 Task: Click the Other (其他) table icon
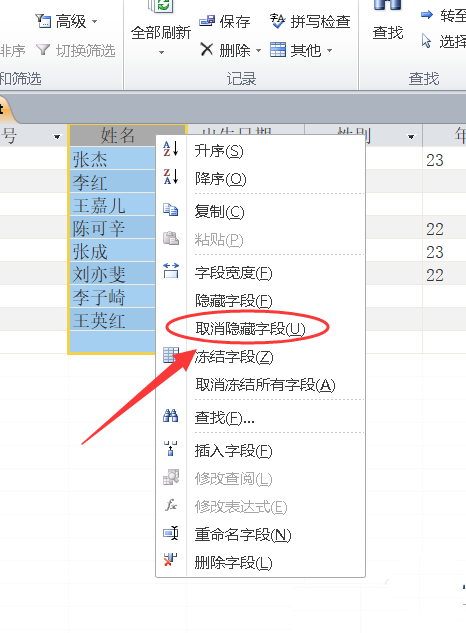pos(277,50)
